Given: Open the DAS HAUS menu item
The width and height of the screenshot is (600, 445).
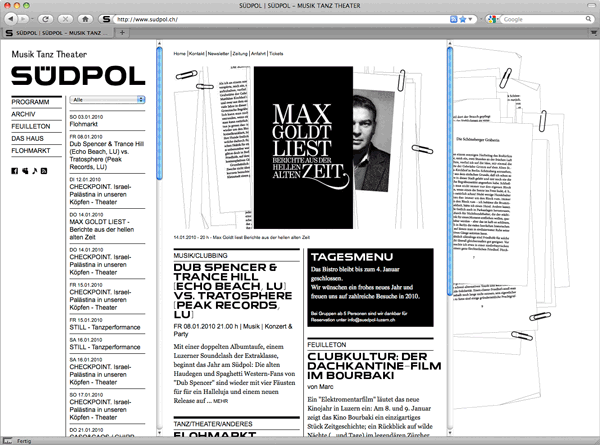Looking at the screenshot, I should pos(28,139).
